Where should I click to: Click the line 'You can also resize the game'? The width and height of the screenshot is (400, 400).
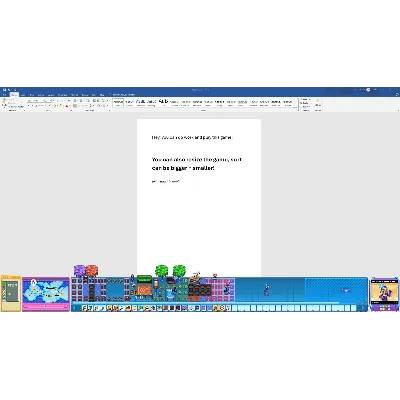click(x=197, y=160)
